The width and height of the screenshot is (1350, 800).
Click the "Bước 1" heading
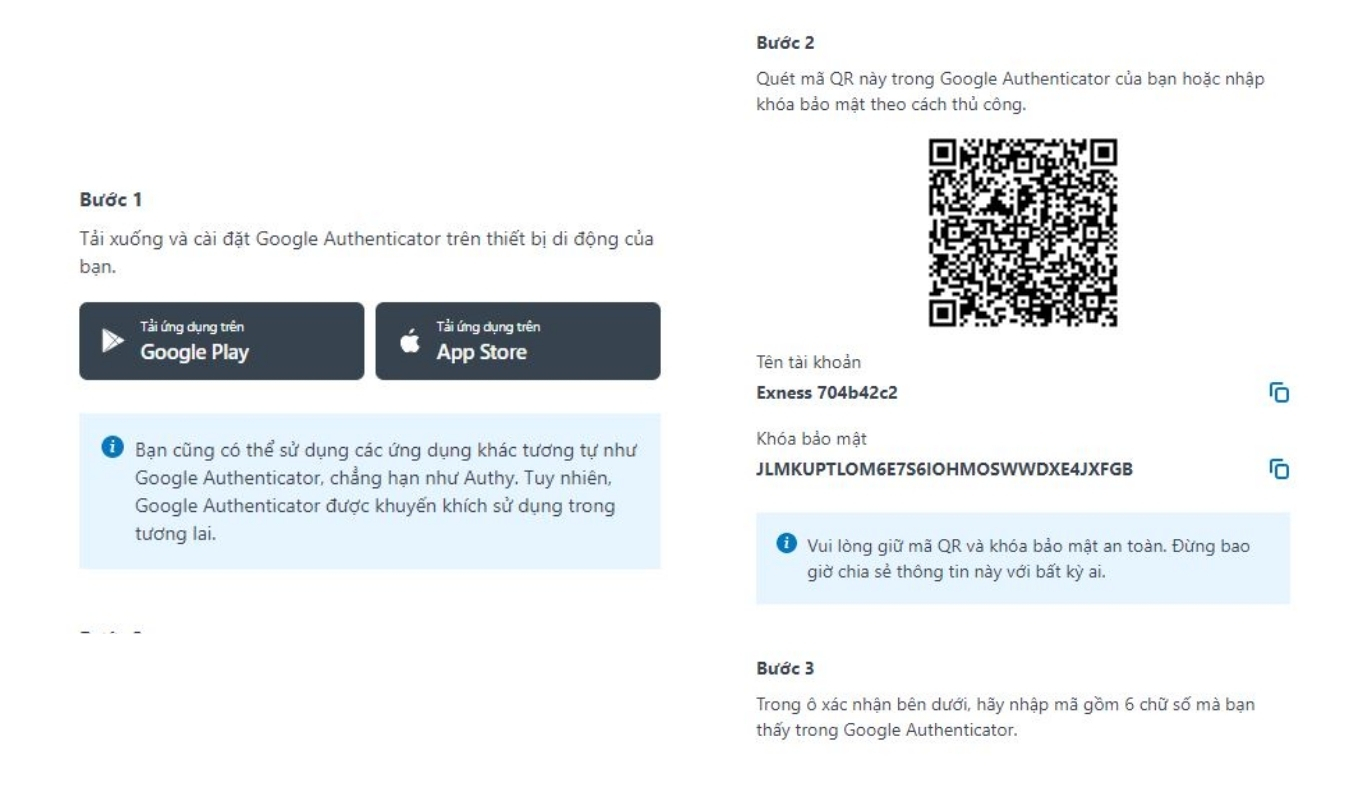[110, 200]
